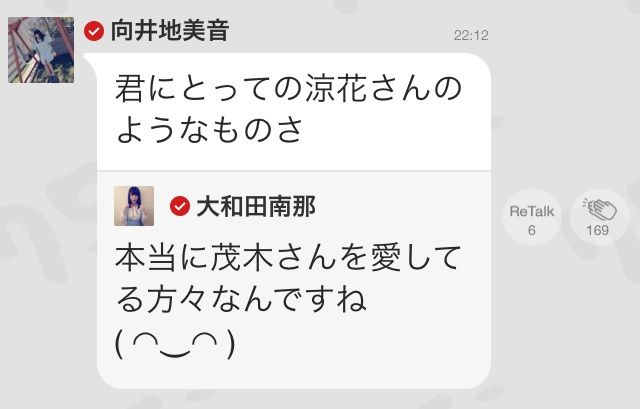Image resolution: width=640 pixels, height=409 pixels.
Task: Click the ReTalk button showing 6
Action: pyautogui.click(x=531, y=217)
